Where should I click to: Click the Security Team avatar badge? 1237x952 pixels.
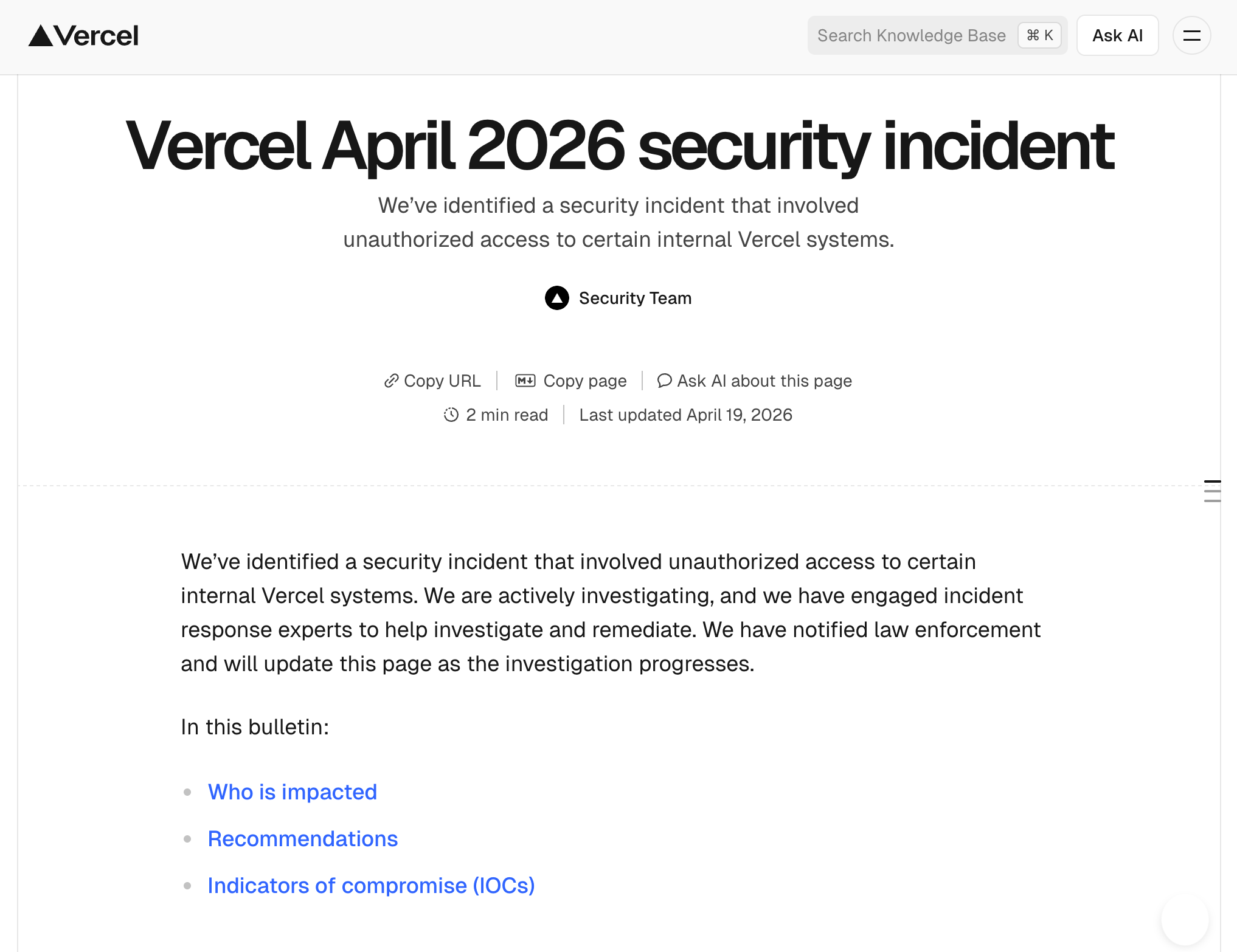(x=556, y=298)
